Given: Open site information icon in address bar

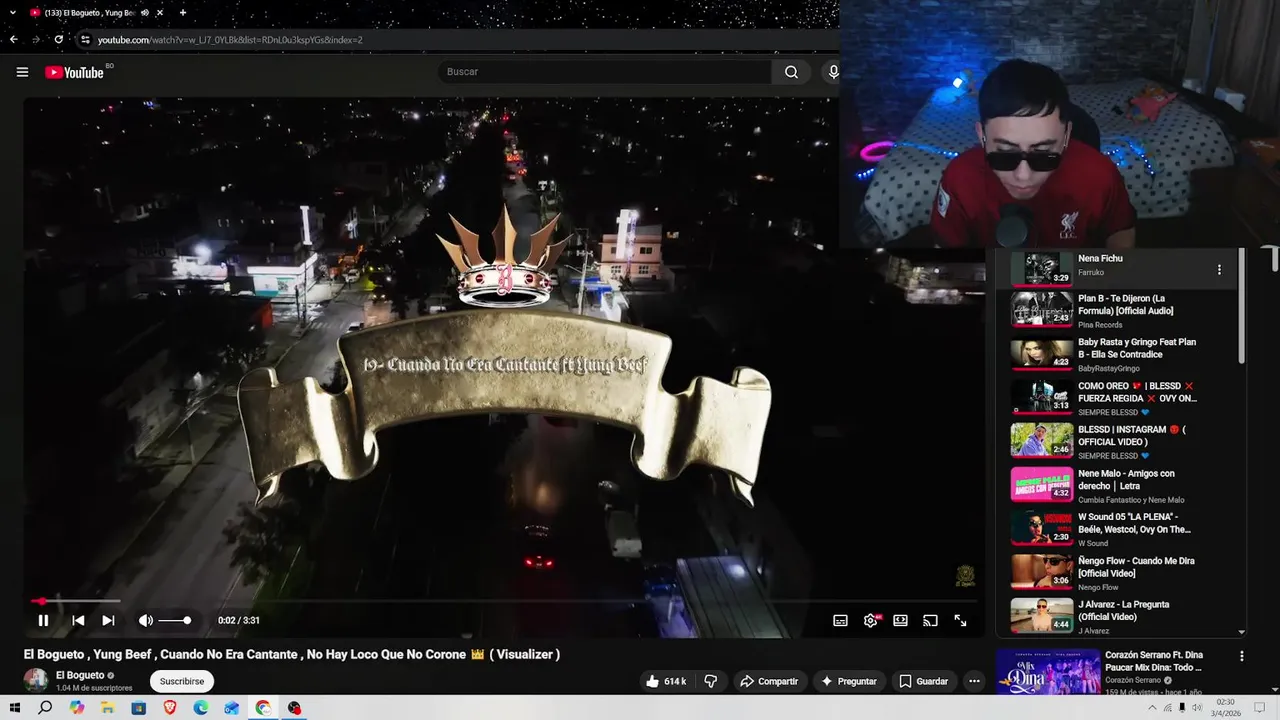Looking at the screenshot, I should pos(85,40).
